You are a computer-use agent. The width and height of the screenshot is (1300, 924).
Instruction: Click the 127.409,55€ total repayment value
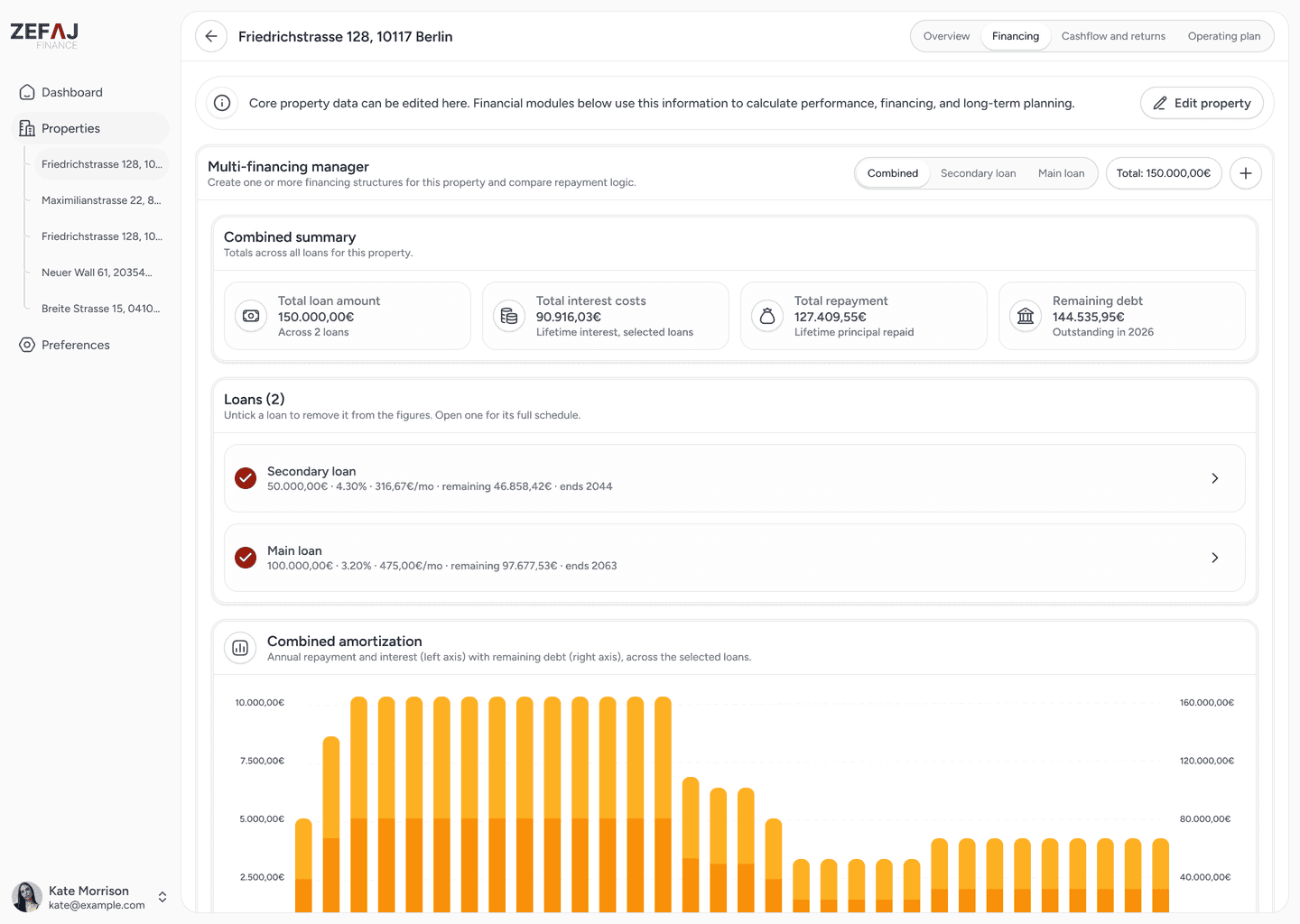coord(831,317)
